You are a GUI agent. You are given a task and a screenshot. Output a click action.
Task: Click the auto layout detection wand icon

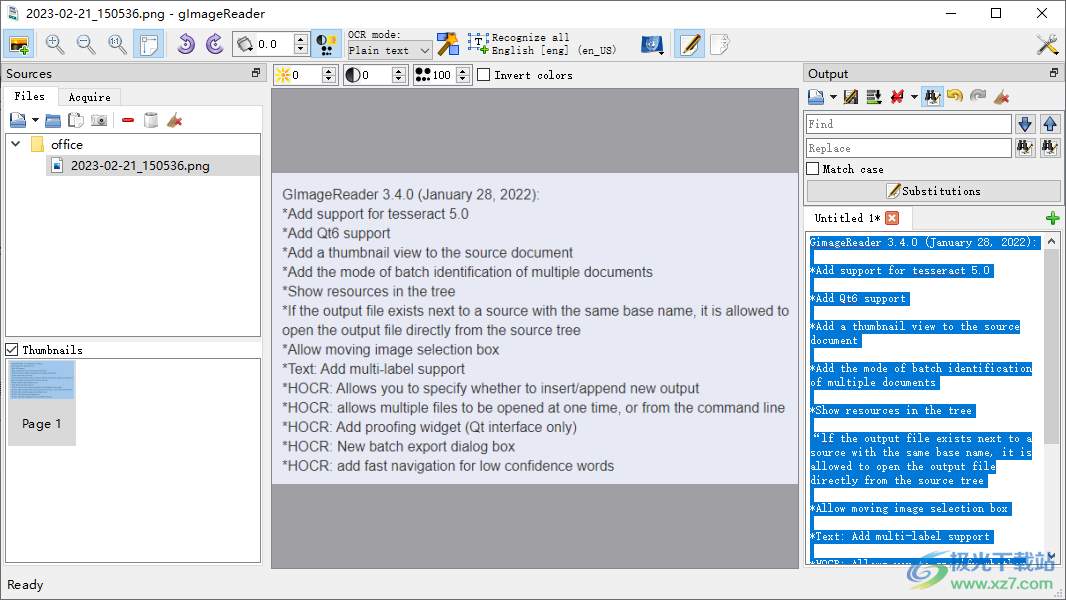pyautogui.click(x=448, y=44)
